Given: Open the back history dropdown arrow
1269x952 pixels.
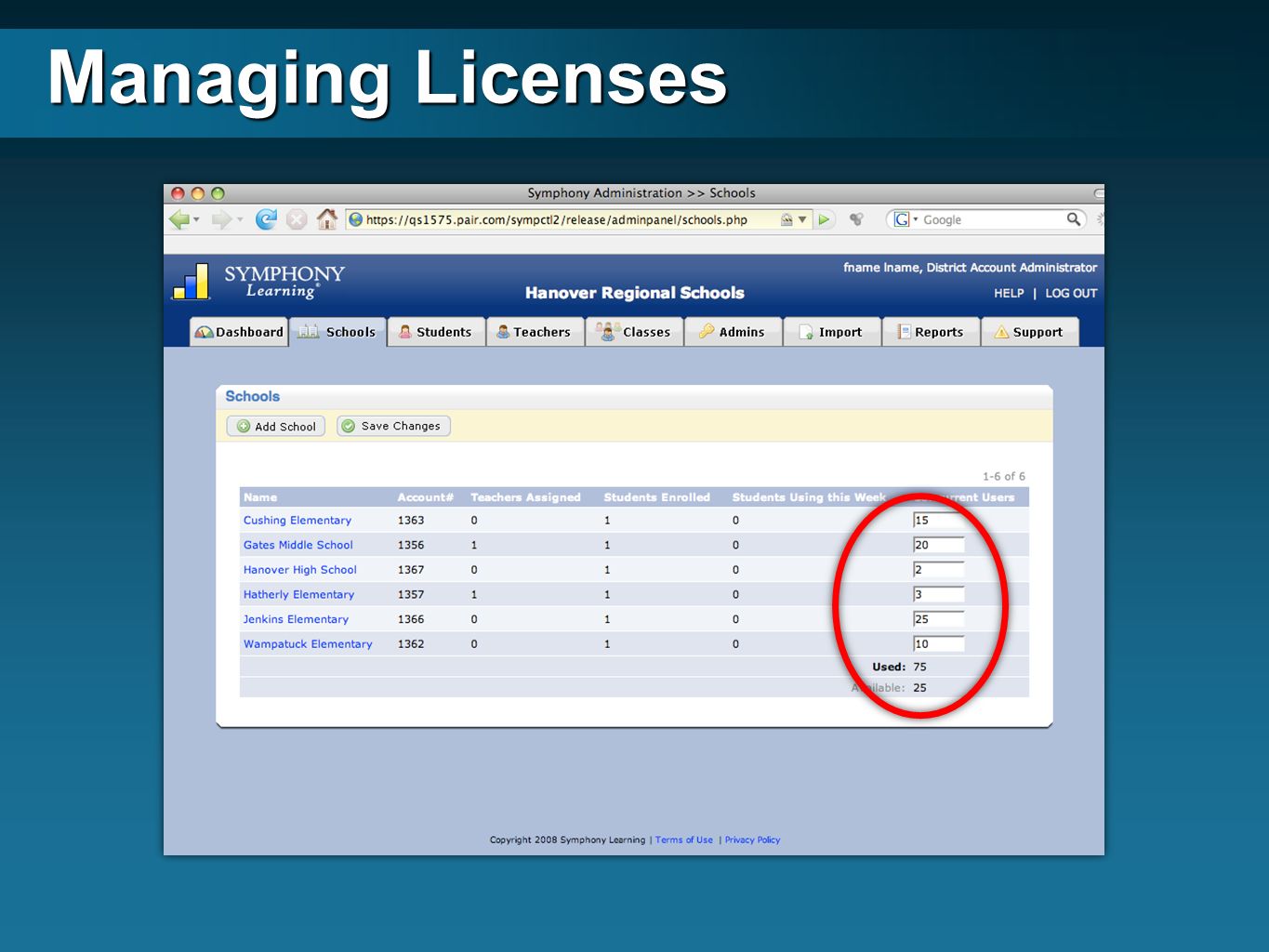Looking at the screenshot, I should coord(196,220).
